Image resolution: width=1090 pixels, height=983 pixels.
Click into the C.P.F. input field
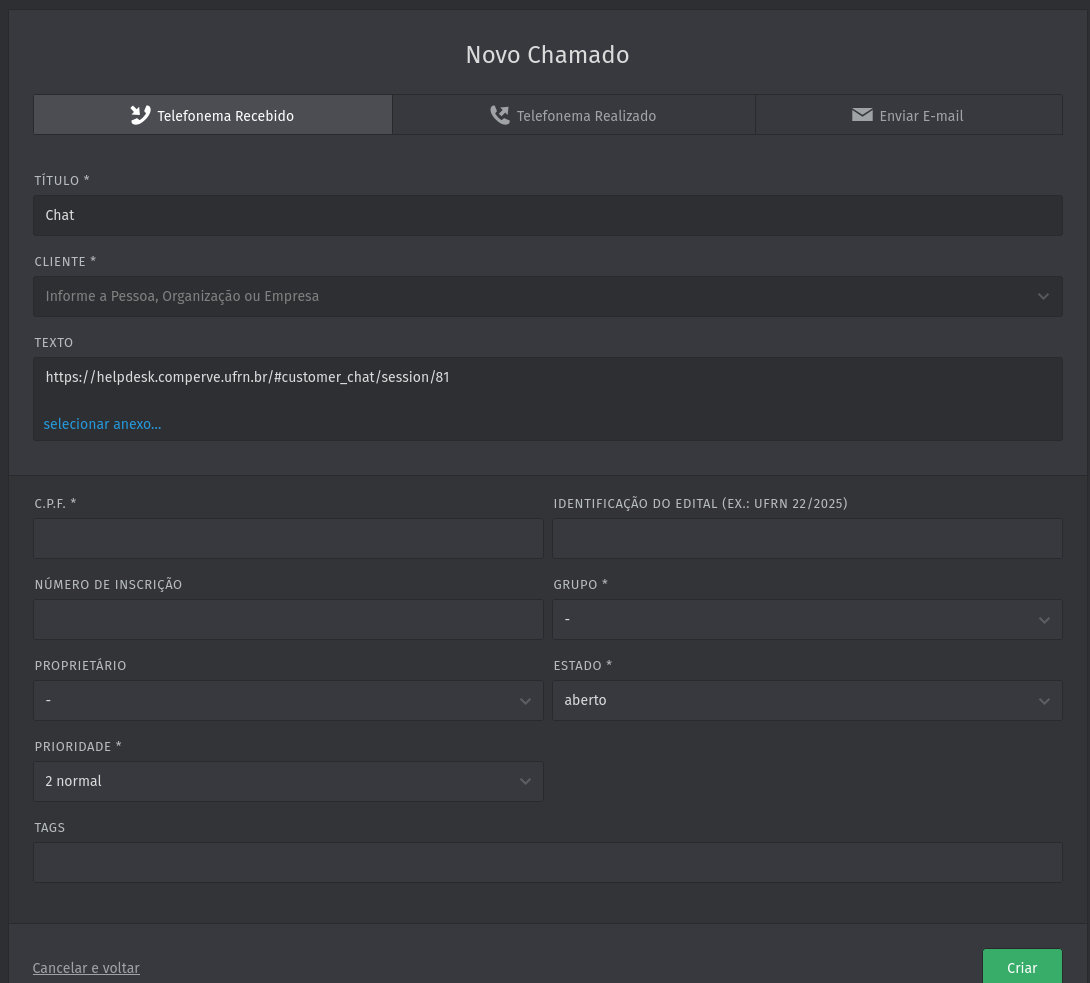288,539
